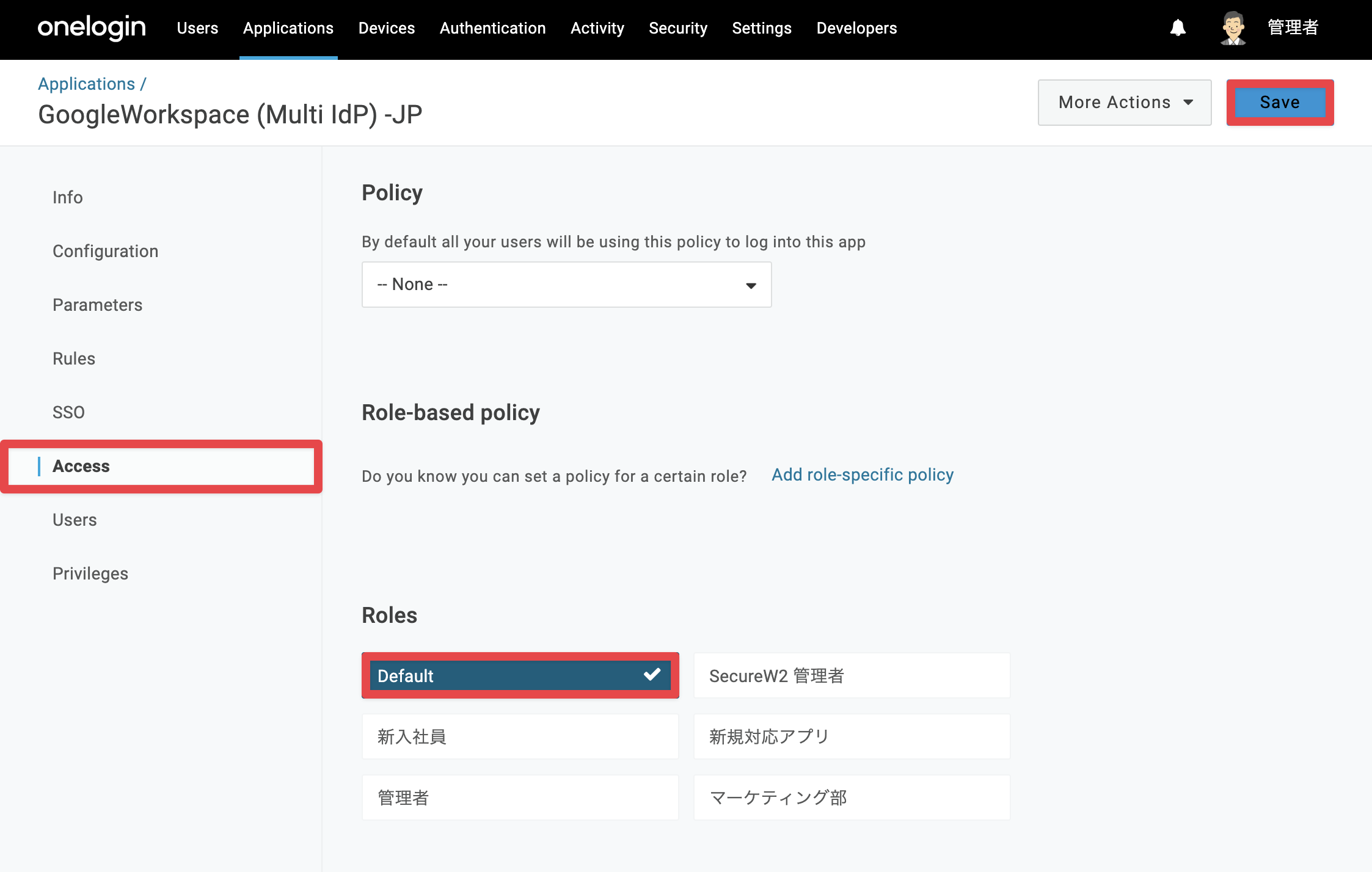Open the Security menu
Viewport: 1372px width, 872px height.
tap(678, 28)
